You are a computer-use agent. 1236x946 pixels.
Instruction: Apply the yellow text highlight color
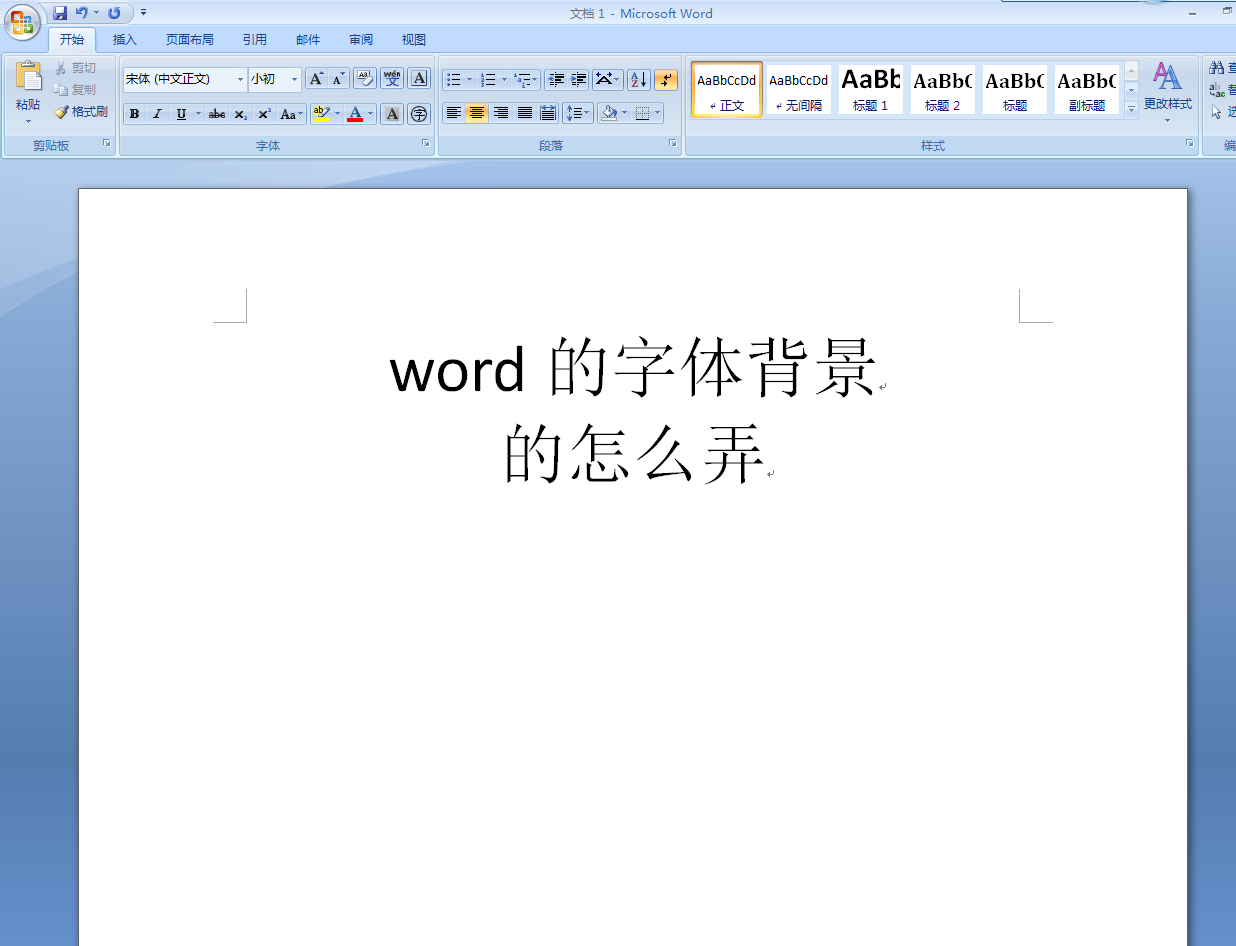pos(321,114)
